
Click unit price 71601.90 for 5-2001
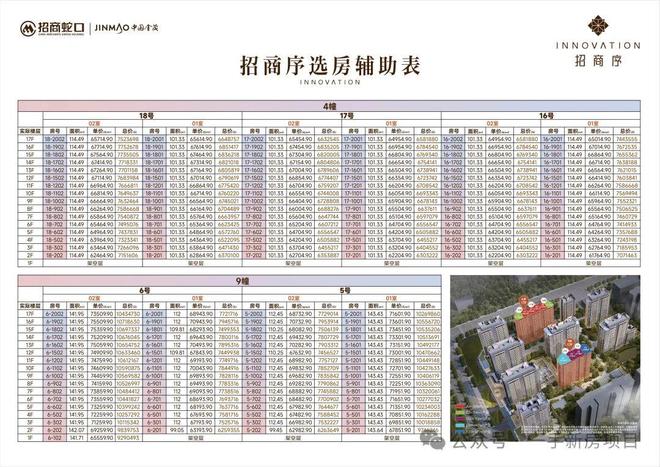click(400, 314)
